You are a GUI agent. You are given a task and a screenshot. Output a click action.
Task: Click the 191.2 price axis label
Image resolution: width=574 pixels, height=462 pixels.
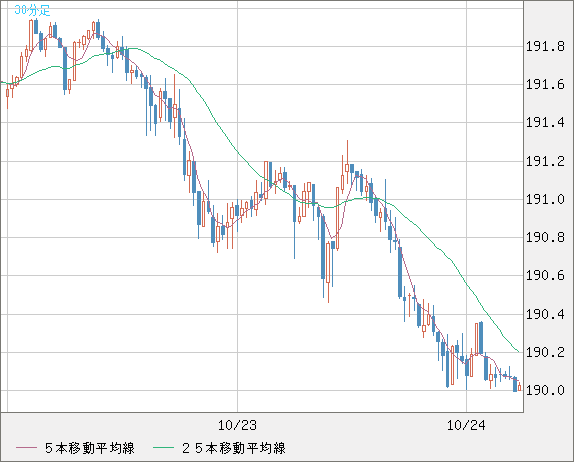click(545, 161)
